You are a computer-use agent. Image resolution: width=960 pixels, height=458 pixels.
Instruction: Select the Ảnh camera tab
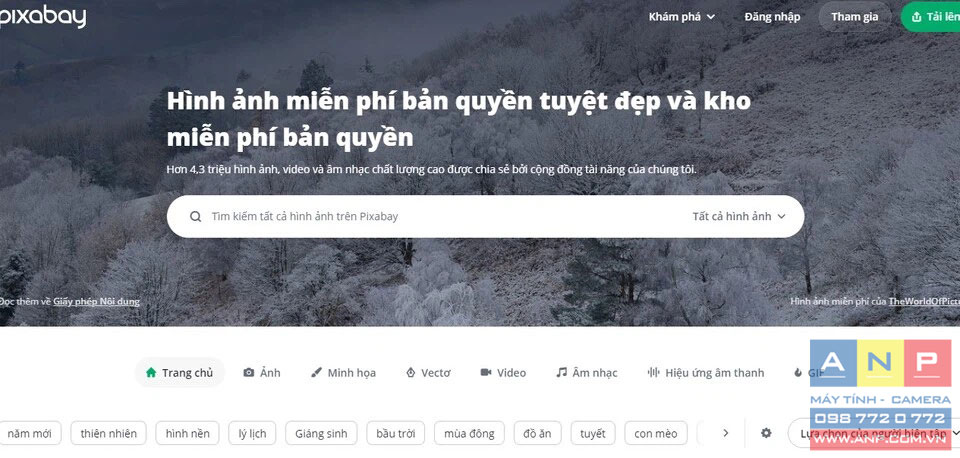click(261, 372)
